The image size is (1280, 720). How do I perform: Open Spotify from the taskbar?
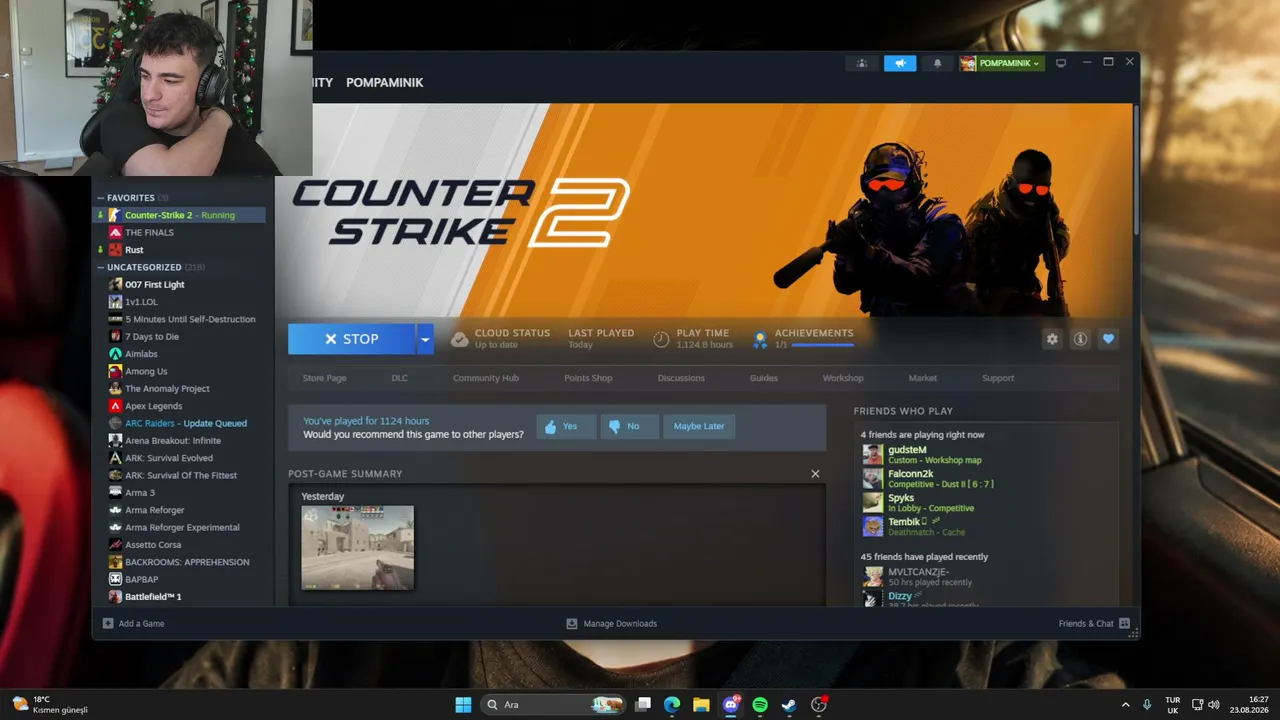(760, 705)
